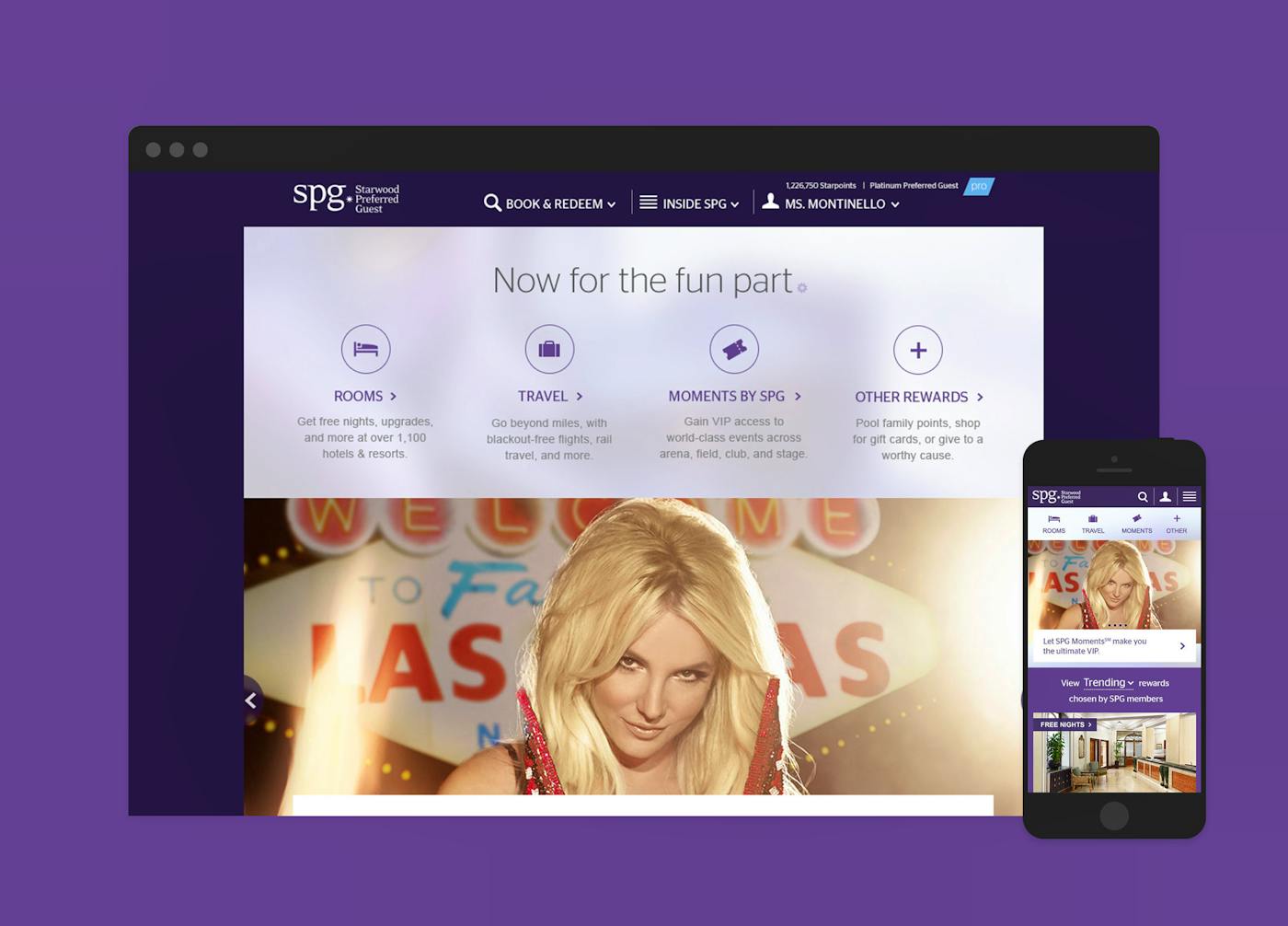Click the Travel suitcase icon circle
Screen dimensions: 1288x926
pyautogui.click(x=549, y=349)
